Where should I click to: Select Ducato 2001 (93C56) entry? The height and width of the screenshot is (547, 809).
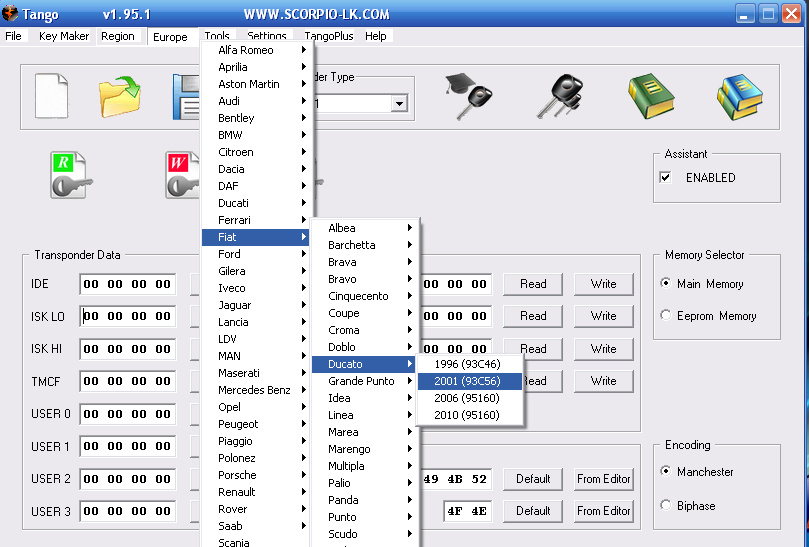coord(470,381)
